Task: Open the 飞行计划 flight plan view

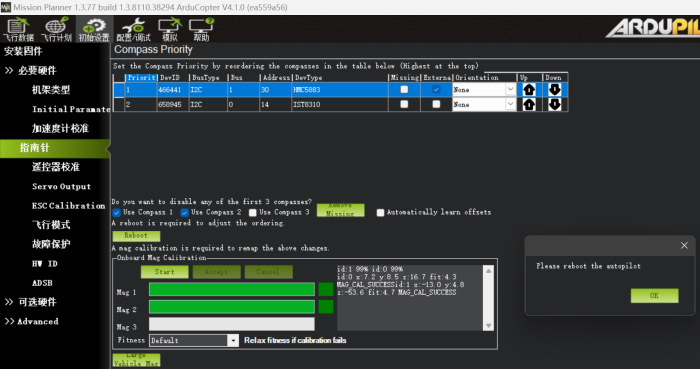Action: coord(56,29)
